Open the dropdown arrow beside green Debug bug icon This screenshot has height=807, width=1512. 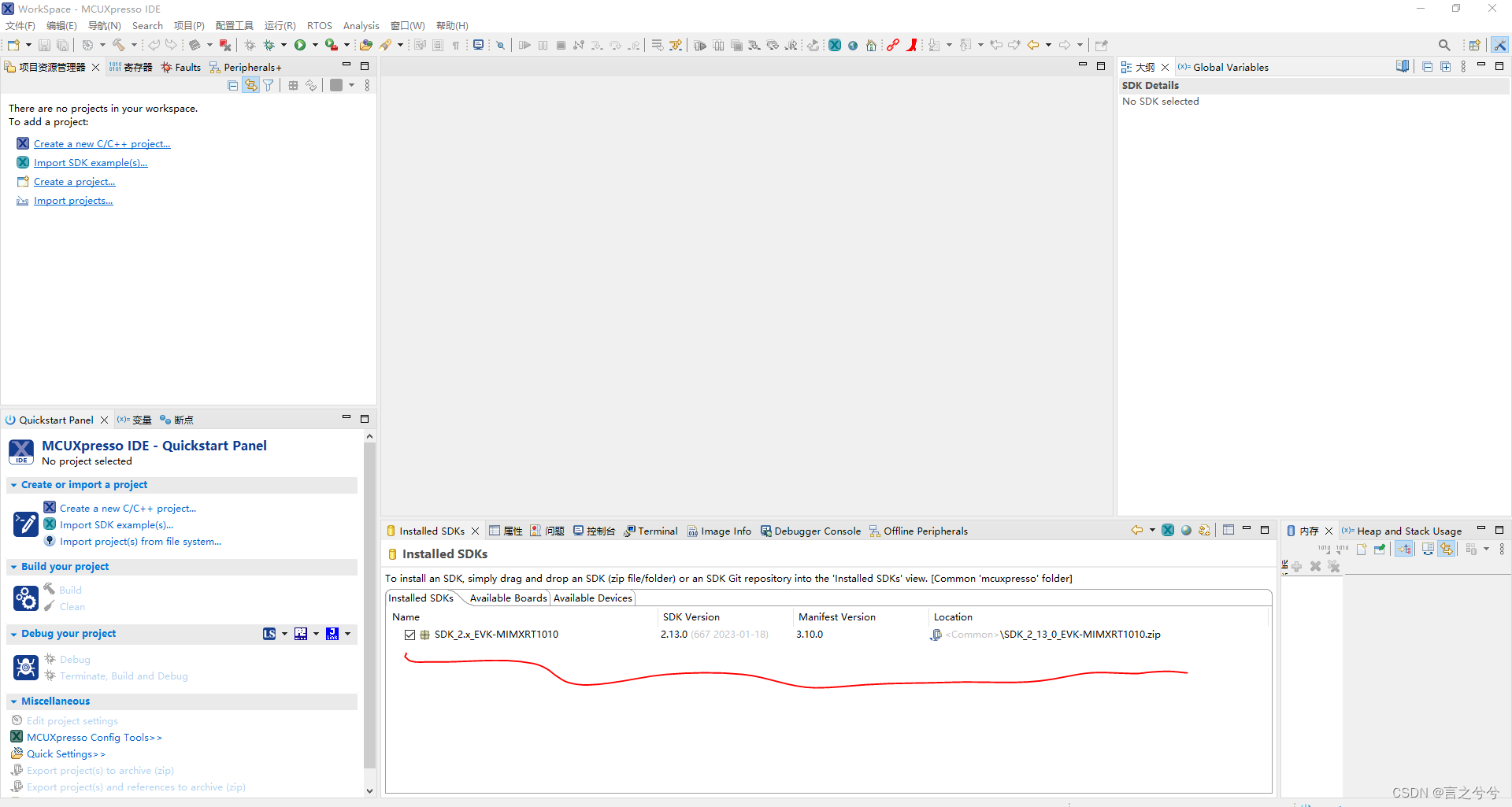[x=283, y=45]
